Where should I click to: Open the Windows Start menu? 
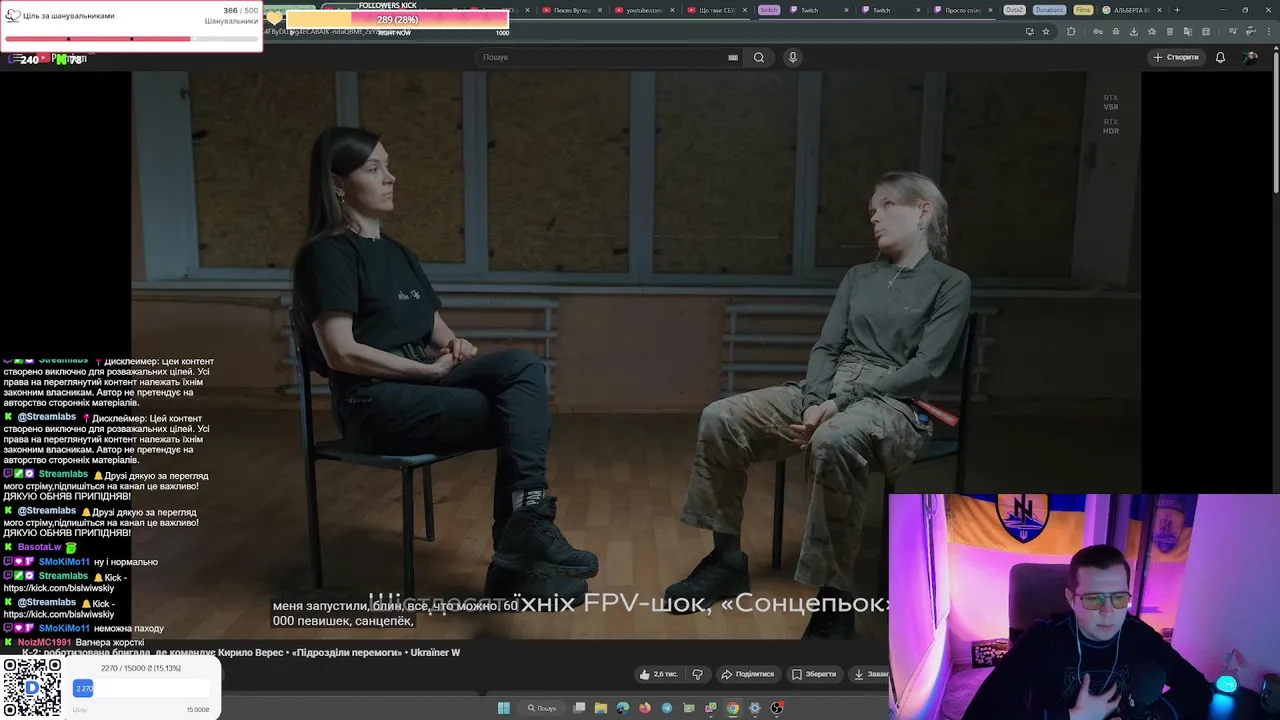click(x=504, y=708)
